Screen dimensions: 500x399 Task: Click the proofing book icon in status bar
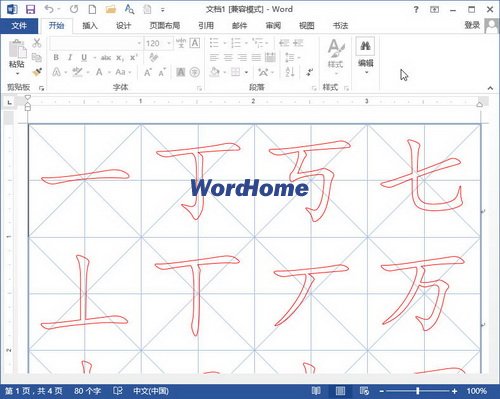(x=118, y=390)
